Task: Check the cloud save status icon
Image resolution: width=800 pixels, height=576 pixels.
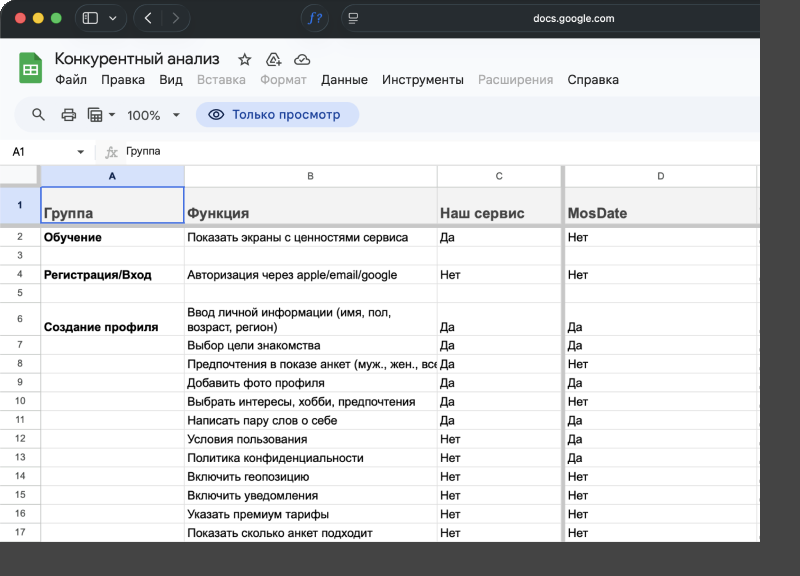Action: pyautogui.click(x=302, y=60)
